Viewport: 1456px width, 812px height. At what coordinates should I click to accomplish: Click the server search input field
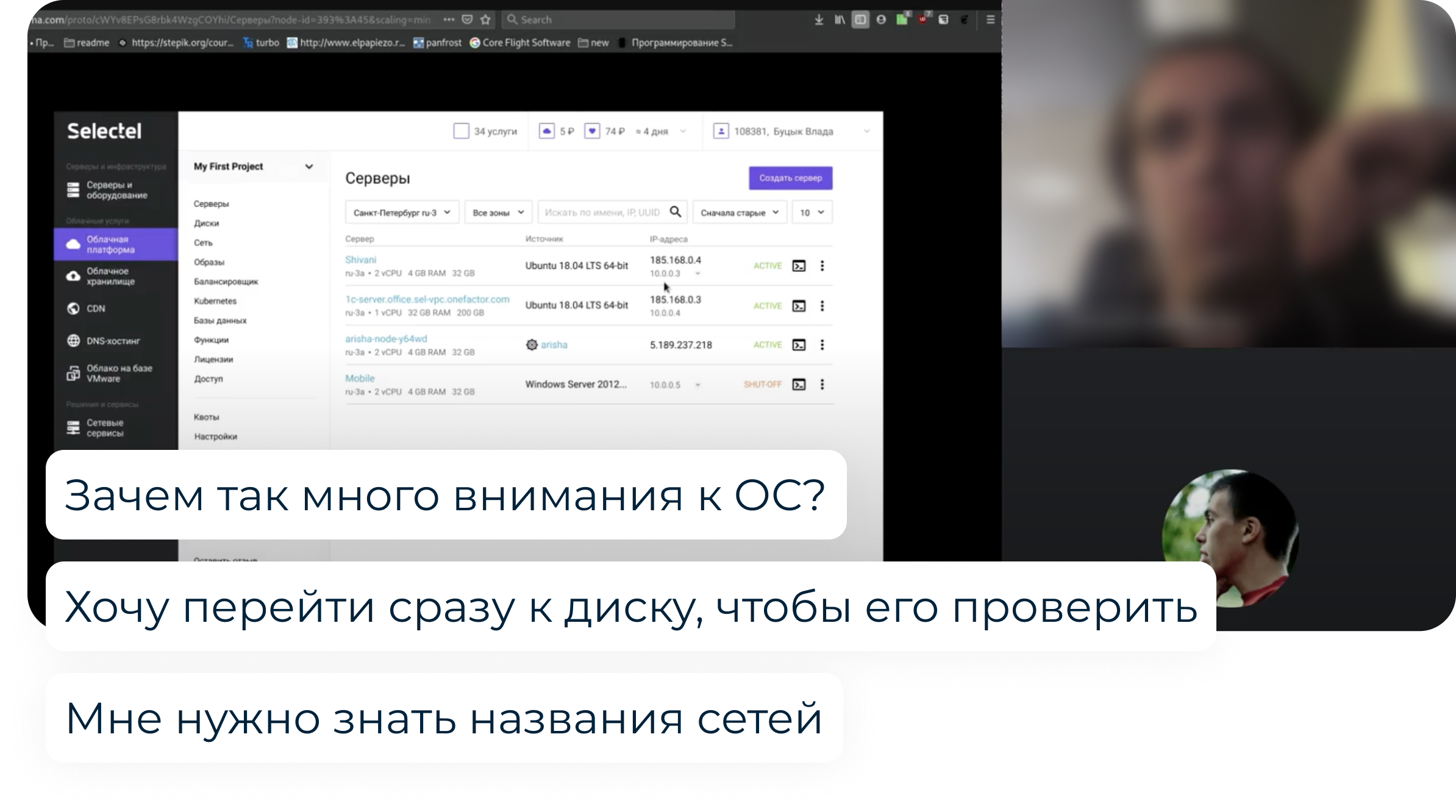pos(602,212)
